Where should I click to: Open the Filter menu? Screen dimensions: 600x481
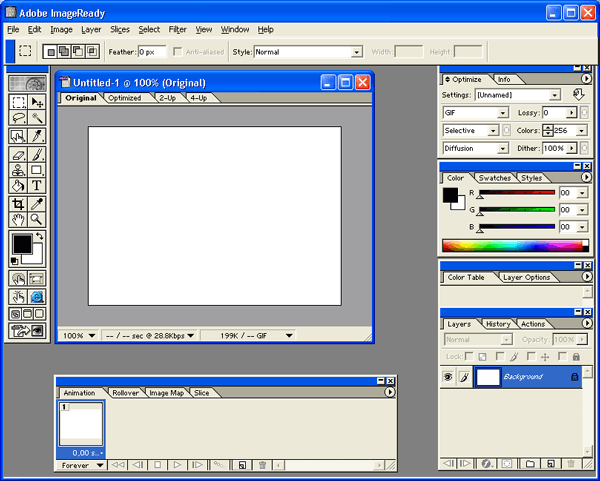pyautogui.click(x=178, y=30)
